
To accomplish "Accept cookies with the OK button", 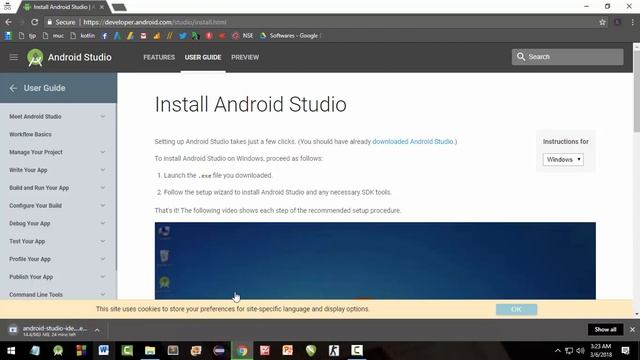I will click(516, 309).
